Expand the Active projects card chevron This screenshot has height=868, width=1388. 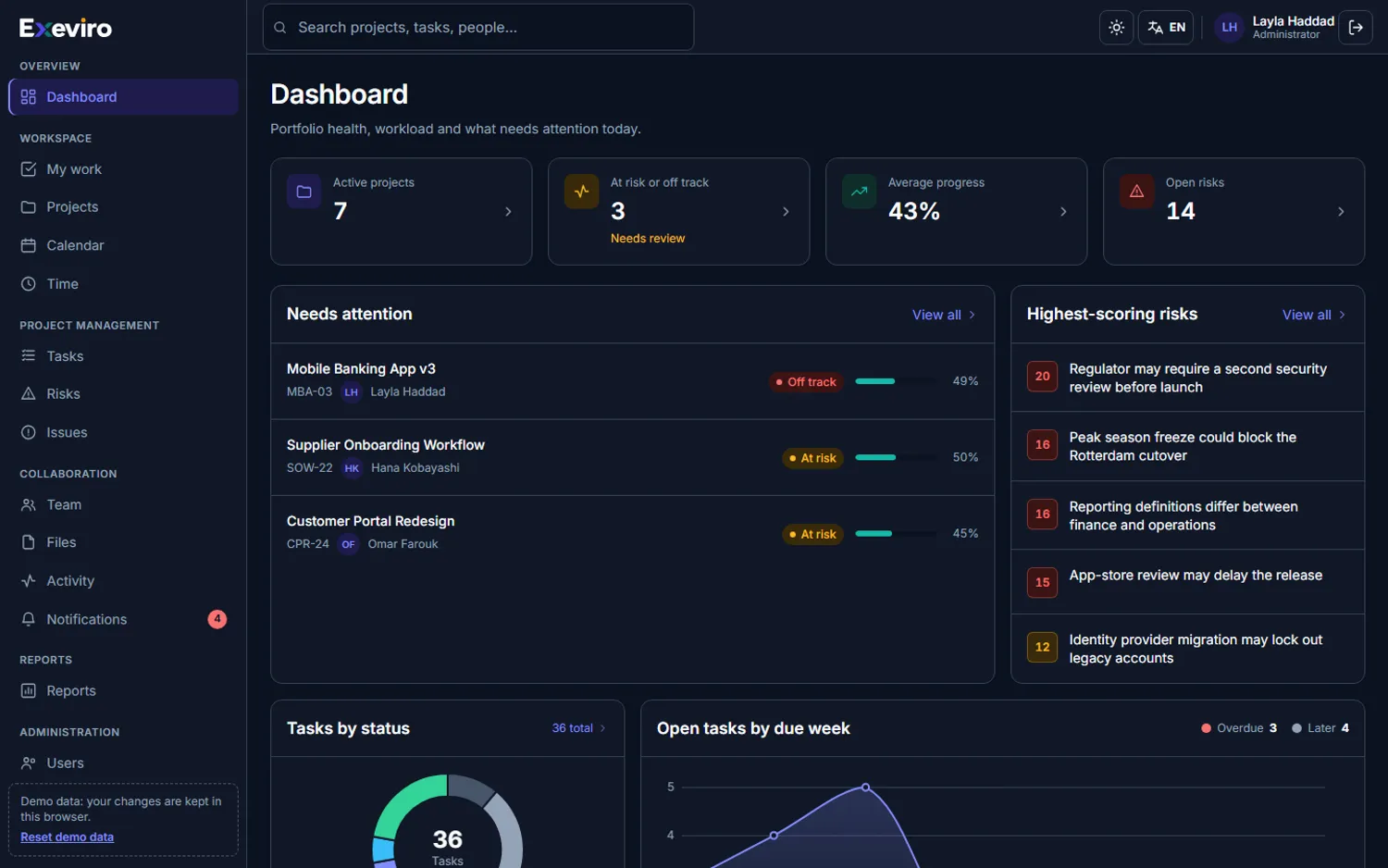pos(508,212)
